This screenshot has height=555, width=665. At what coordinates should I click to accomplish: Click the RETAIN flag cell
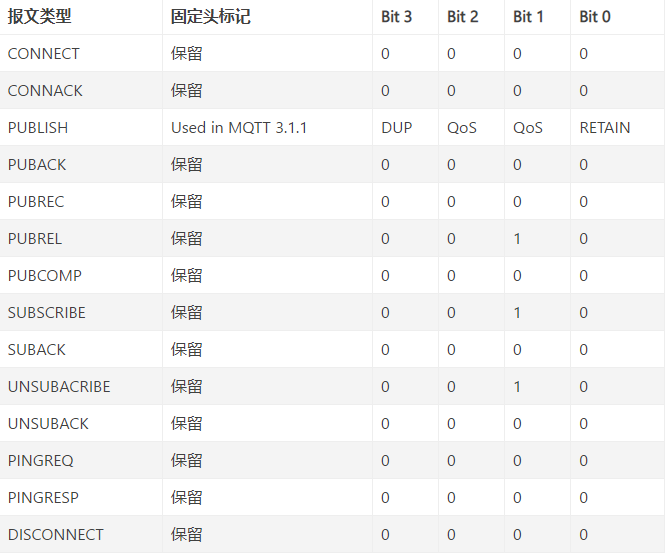point(605,128)
